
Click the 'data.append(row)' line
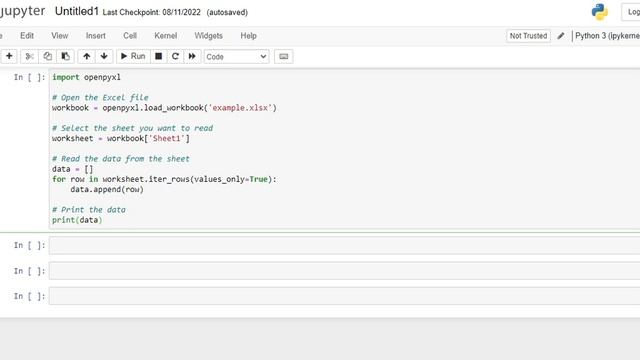point(107,189)
